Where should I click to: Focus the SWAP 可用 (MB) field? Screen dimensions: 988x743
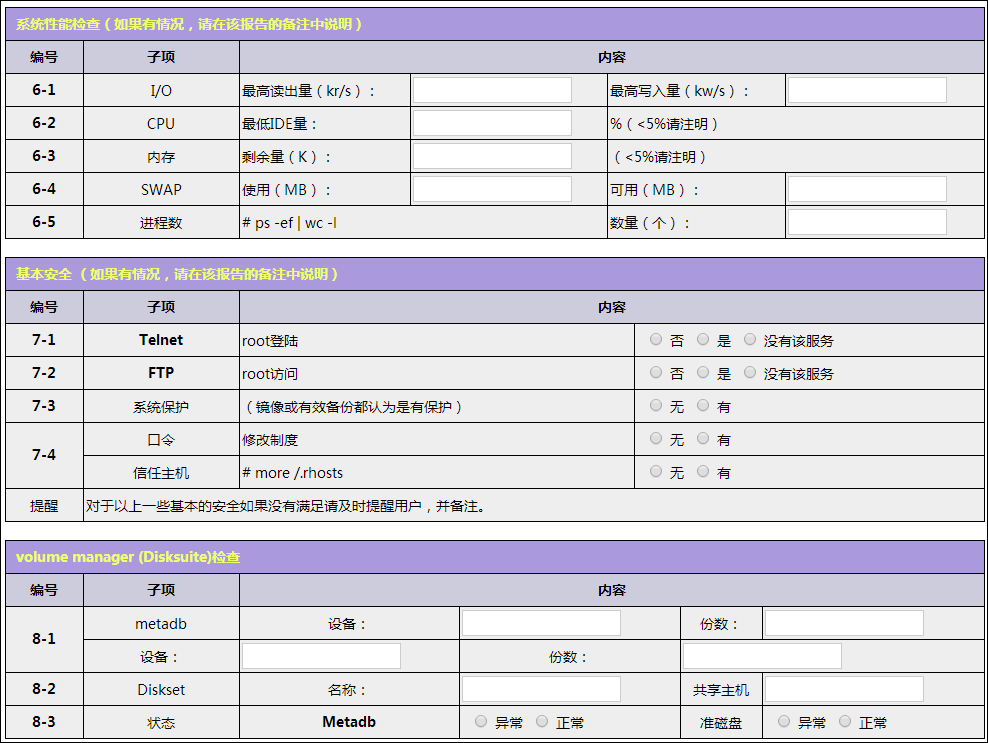click(867, 189)
